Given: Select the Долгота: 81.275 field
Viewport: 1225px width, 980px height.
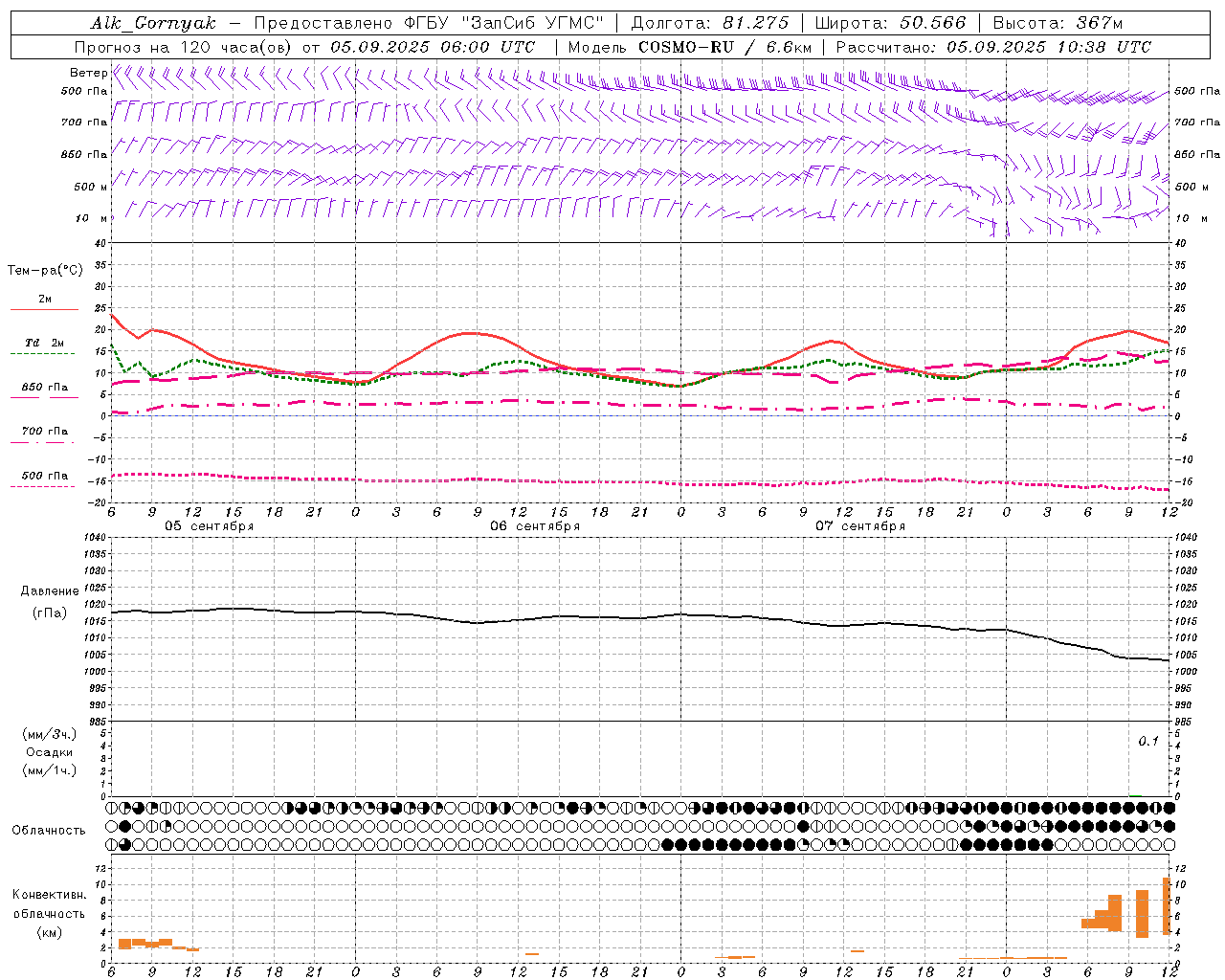Looking at the screenshot, I should coord(711,23).
